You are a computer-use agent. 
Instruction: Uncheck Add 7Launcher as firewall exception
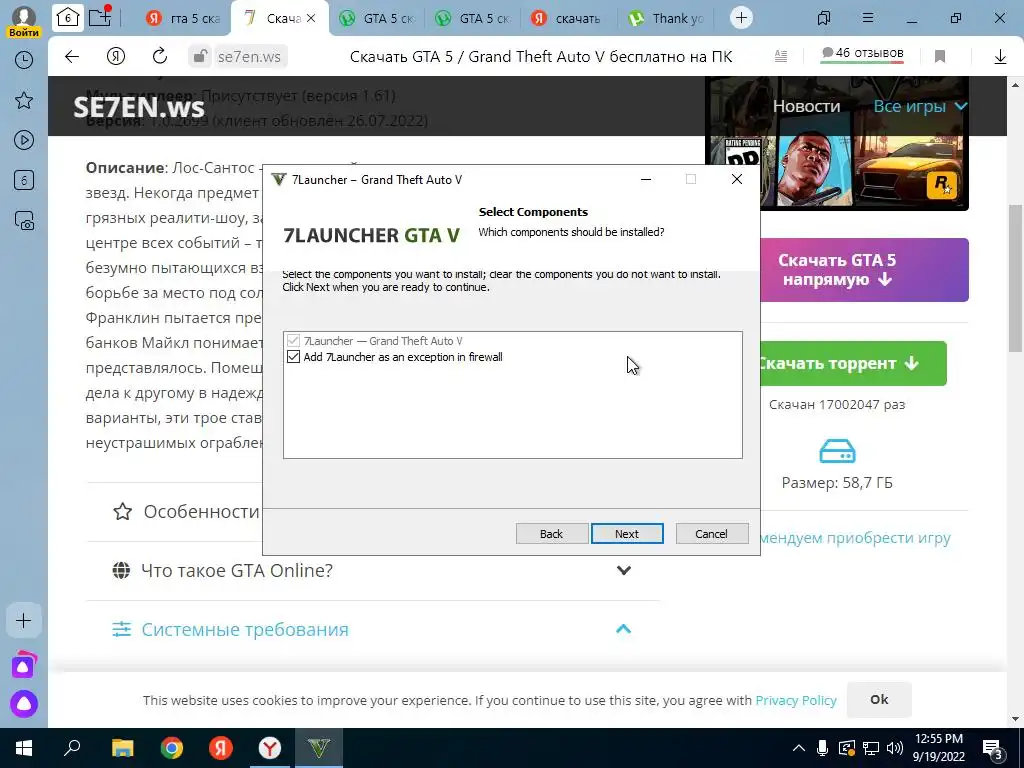pos(293,357)
